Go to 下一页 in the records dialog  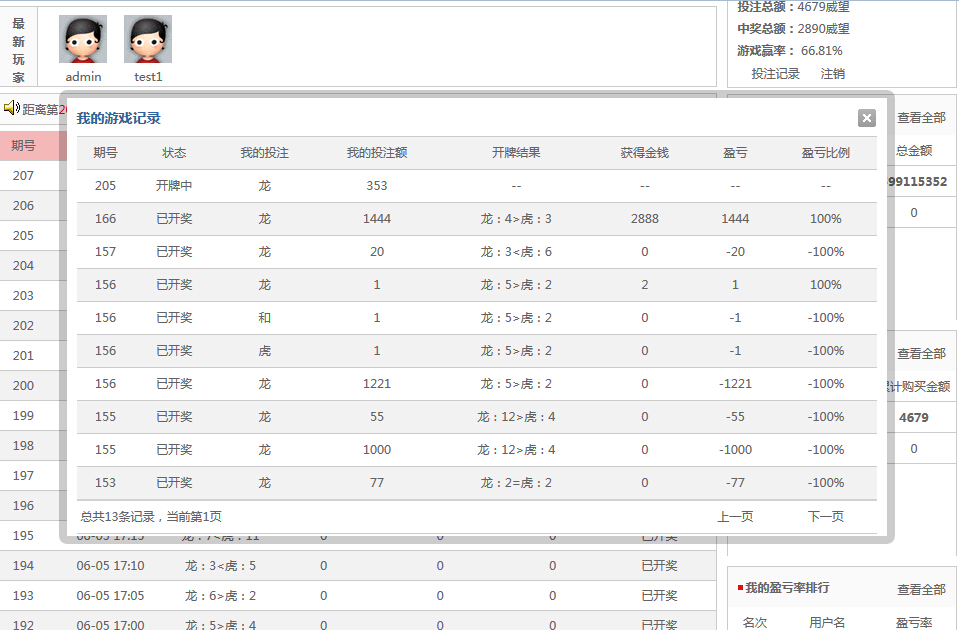(x=826, y=516)
